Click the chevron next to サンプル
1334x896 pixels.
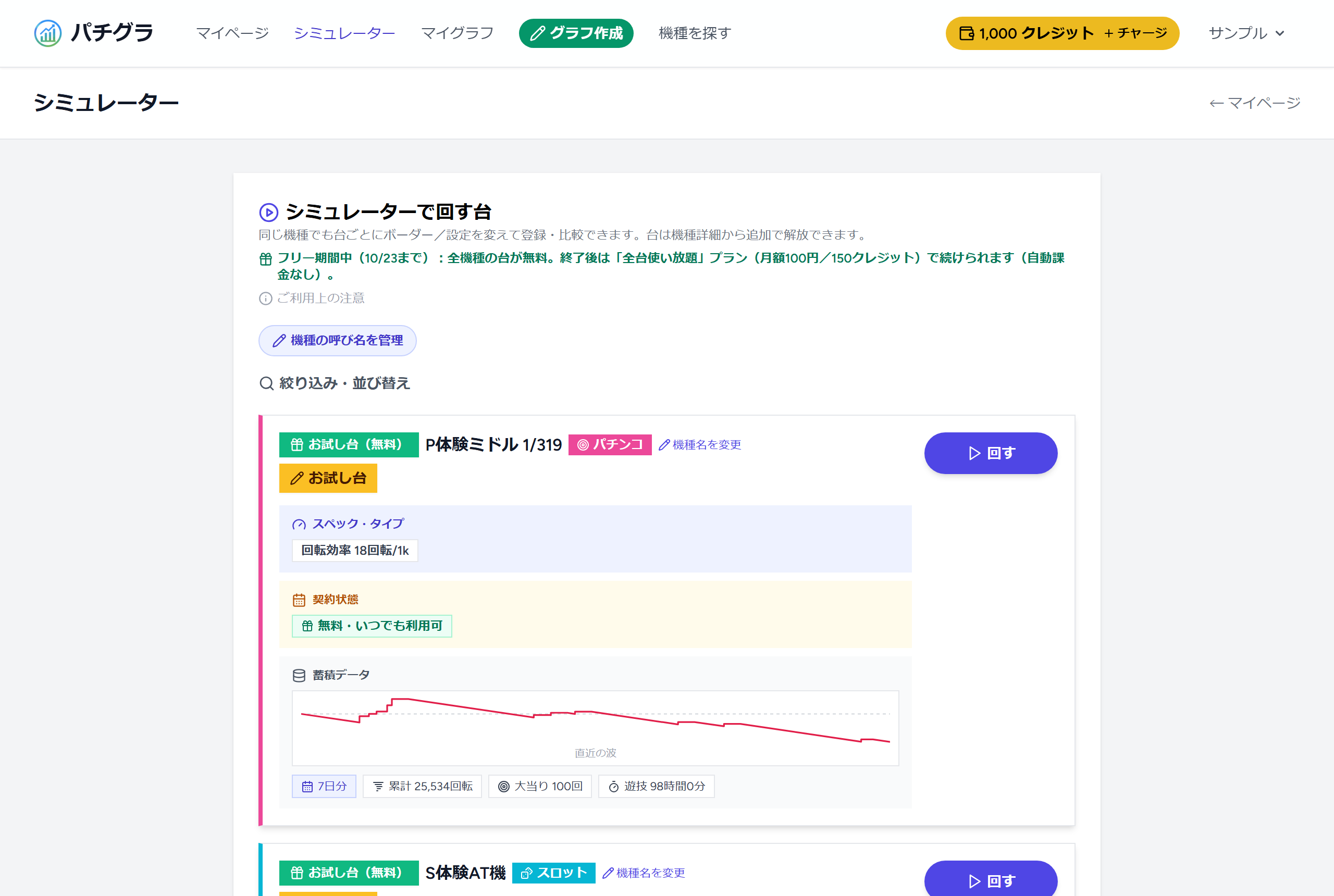pyautogui.click(x=1280, y=33)
